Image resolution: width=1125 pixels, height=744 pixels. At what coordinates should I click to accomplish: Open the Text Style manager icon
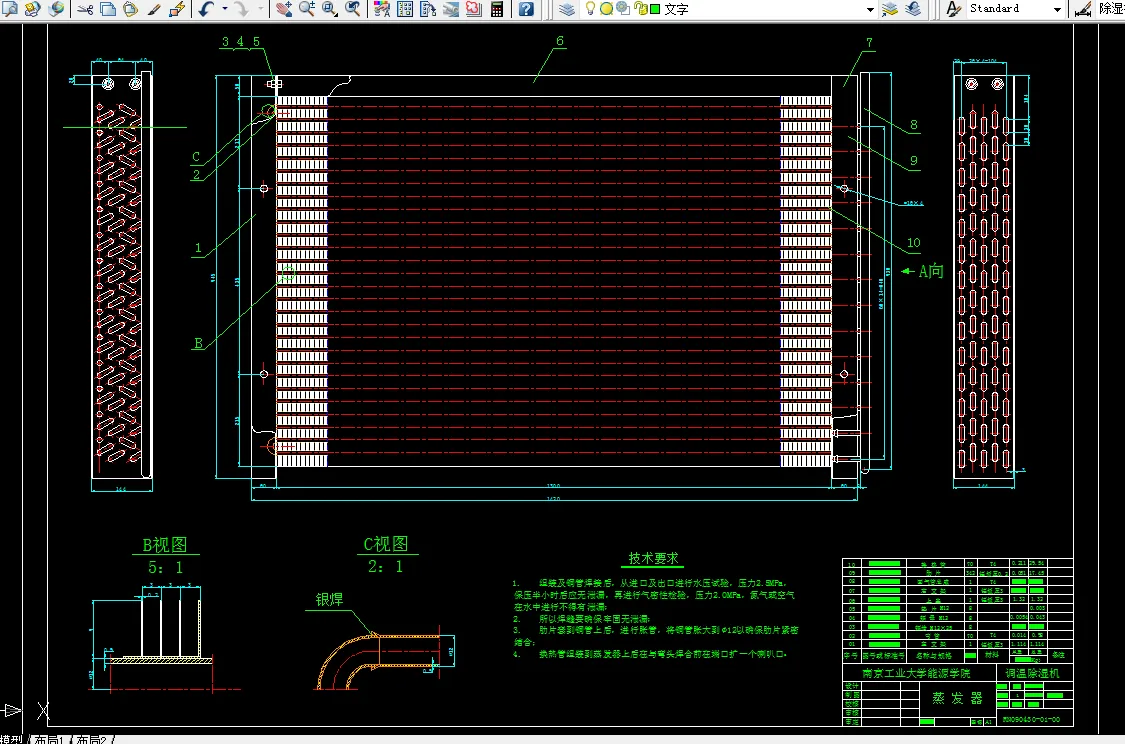(x=953, y=9)
